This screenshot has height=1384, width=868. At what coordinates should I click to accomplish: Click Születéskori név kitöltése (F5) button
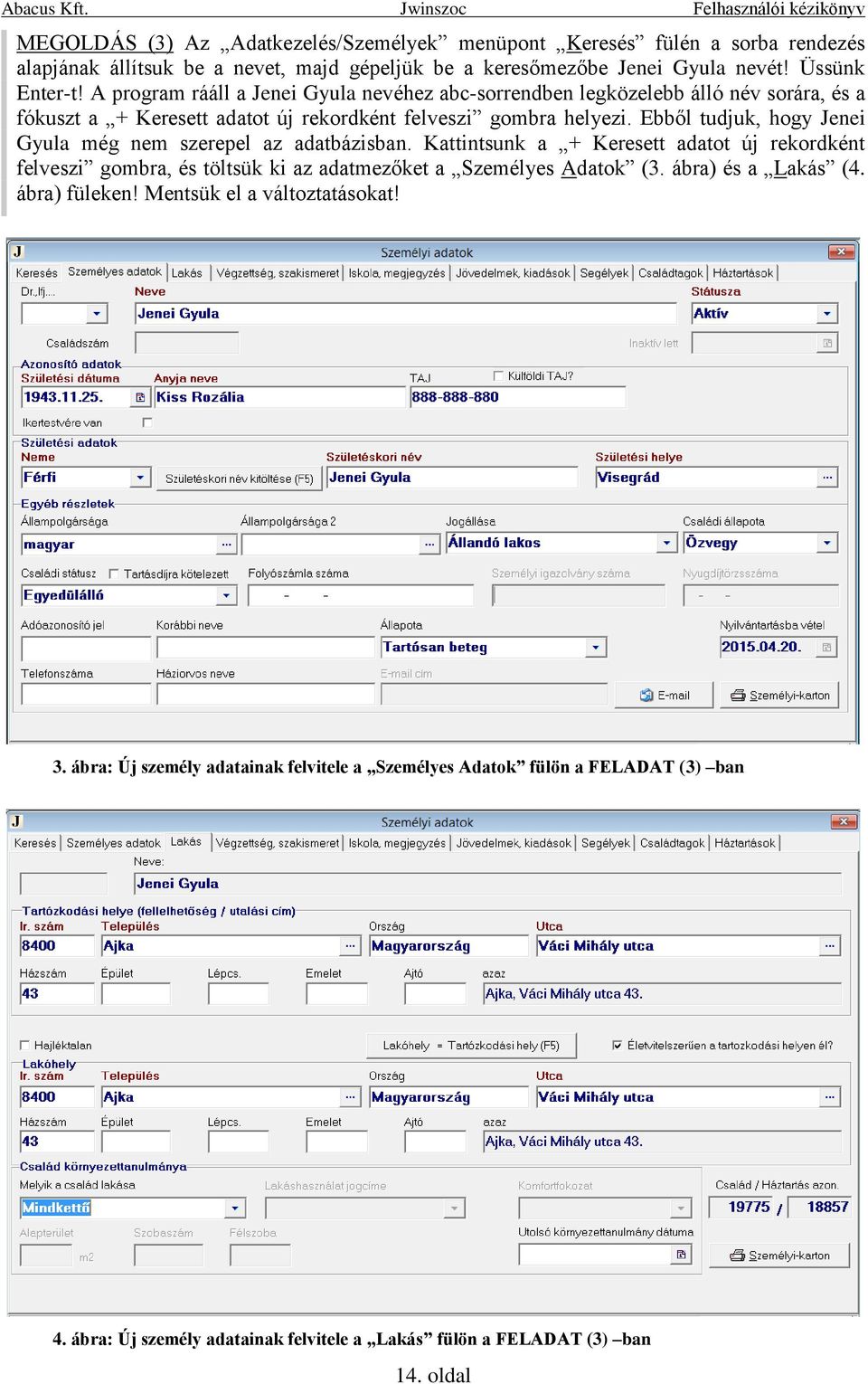tap(239, 479)
